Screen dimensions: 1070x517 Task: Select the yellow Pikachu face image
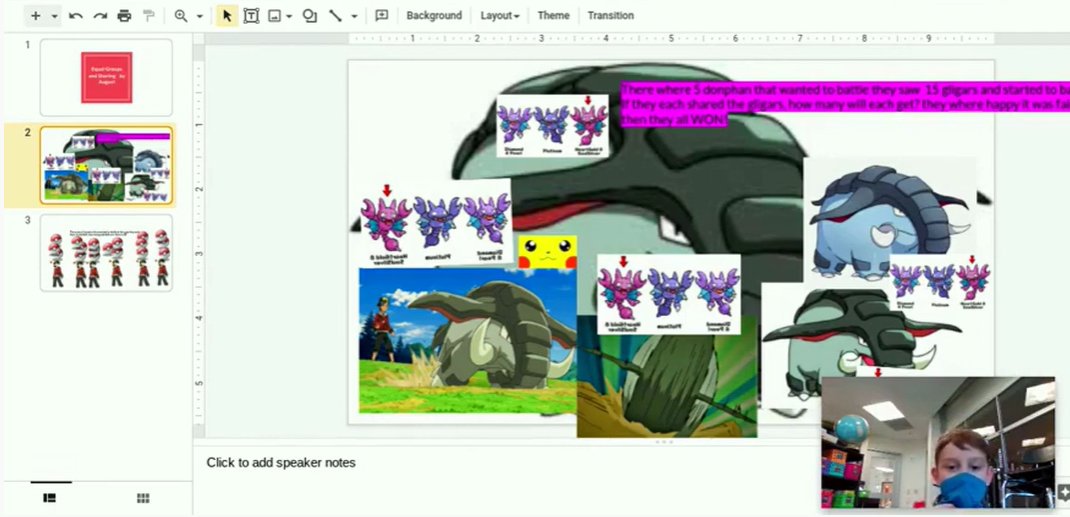[x=547, y=252]
